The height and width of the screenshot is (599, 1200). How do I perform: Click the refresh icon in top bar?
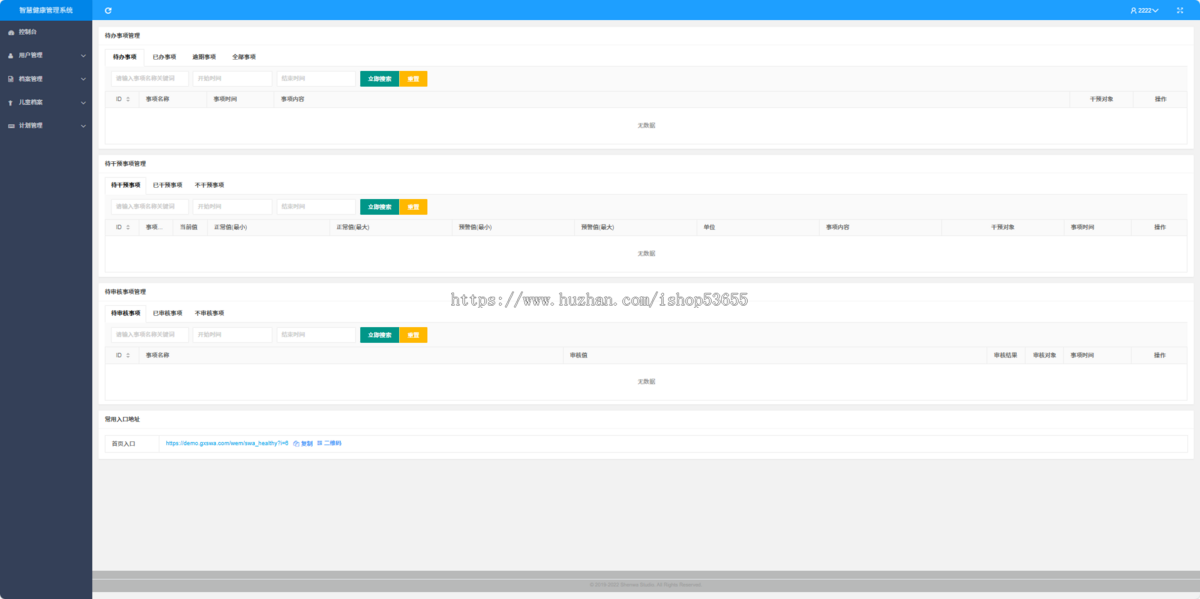108,10
